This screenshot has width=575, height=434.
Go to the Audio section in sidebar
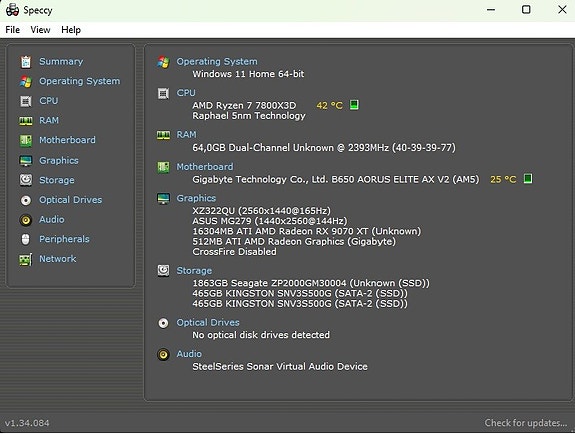coord(52,219)
